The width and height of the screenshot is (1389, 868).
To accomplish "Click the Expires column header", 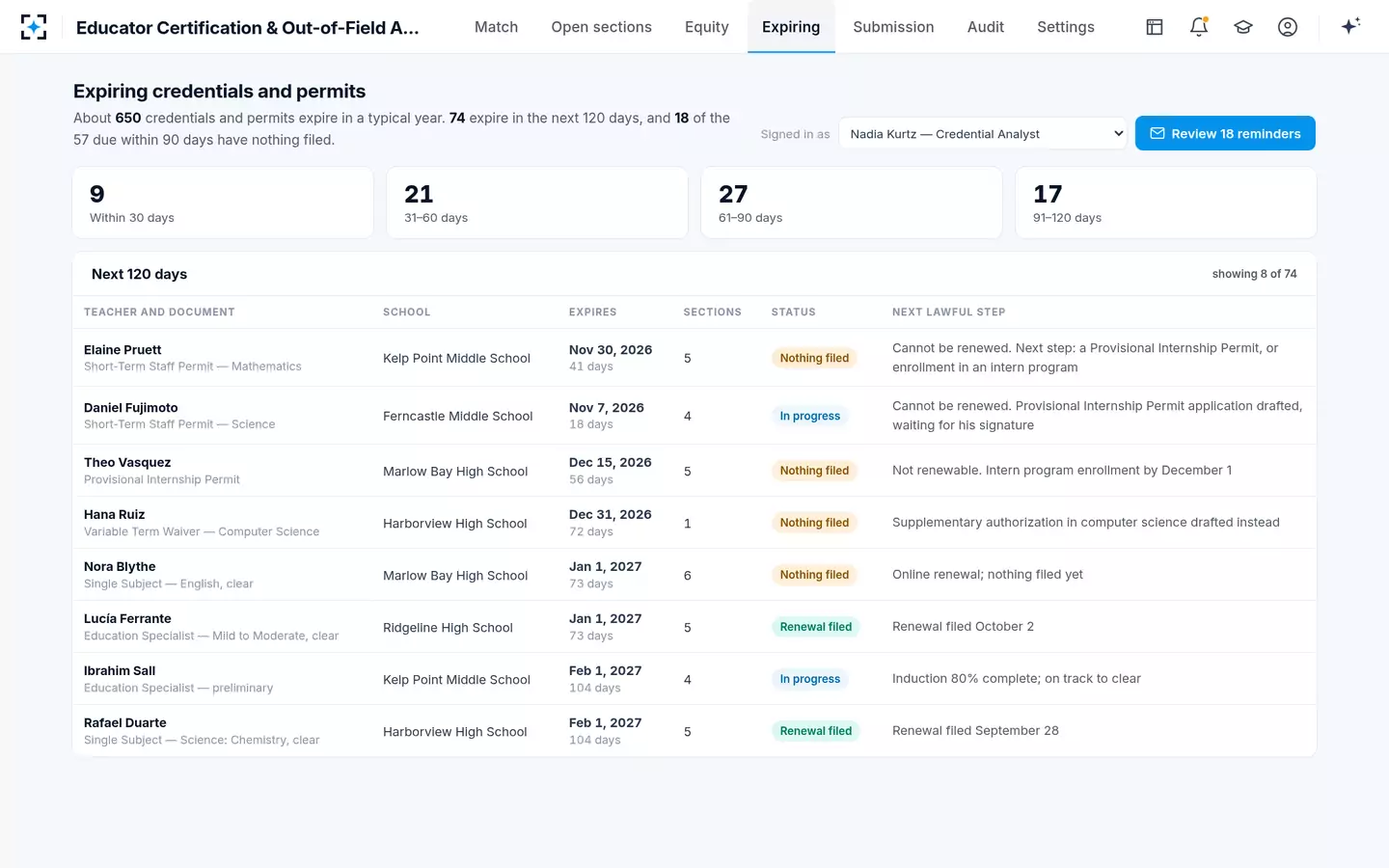I will pyautogui.click(x=593, y=312).
